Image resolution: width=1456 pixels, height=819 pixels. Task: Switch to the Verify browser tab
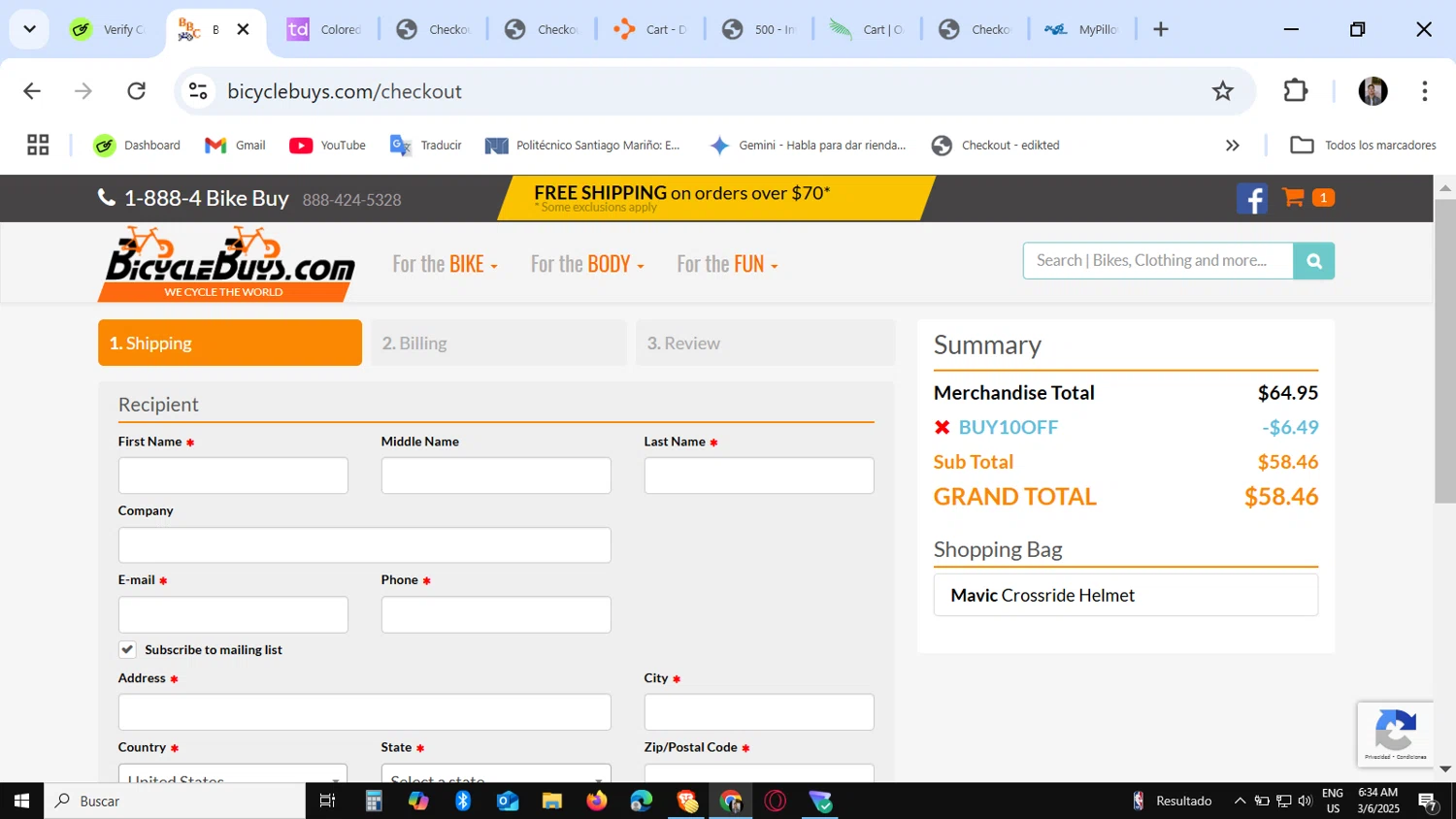[x=109, y=29]
